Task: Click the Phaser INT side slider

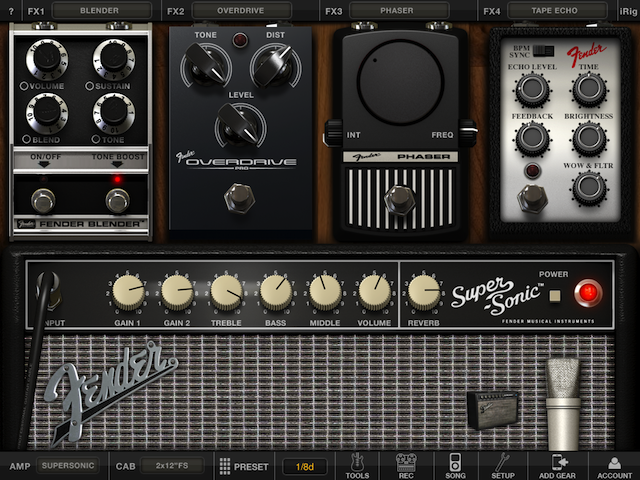Action: click(333, 133)
